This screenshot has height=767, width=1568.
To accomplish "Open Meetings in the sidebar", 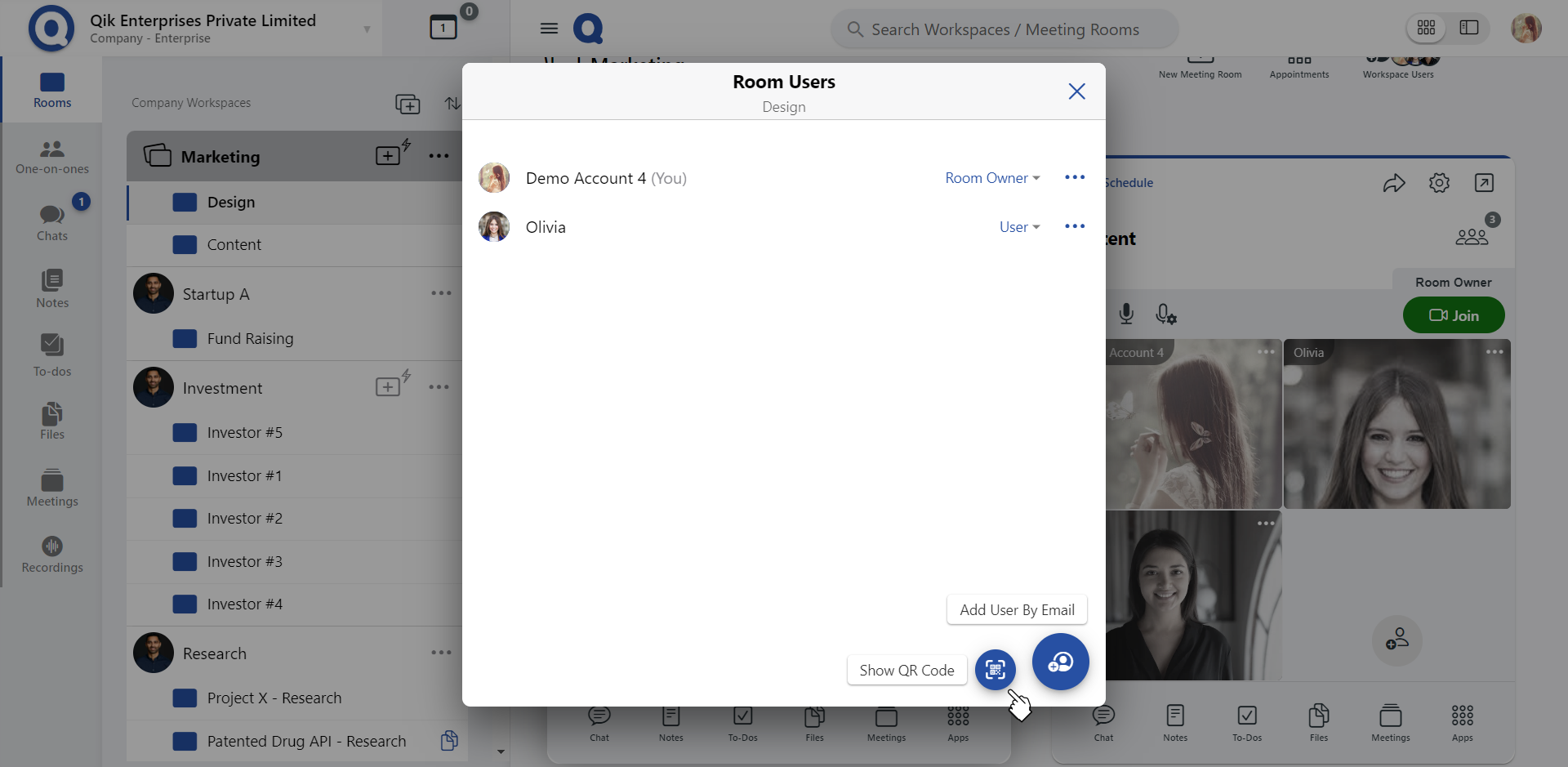I will coord(52,488).
